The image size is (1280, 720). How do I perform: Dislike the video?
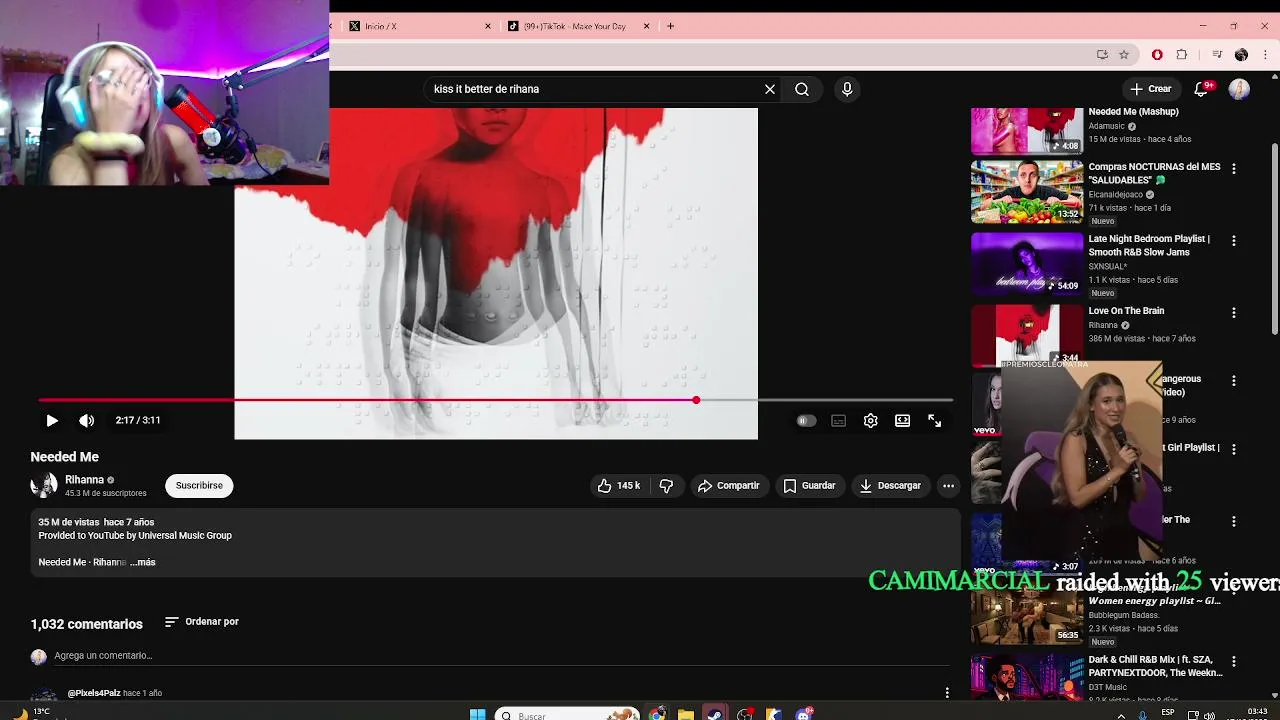pyautogui.click(x=666, y=486)
